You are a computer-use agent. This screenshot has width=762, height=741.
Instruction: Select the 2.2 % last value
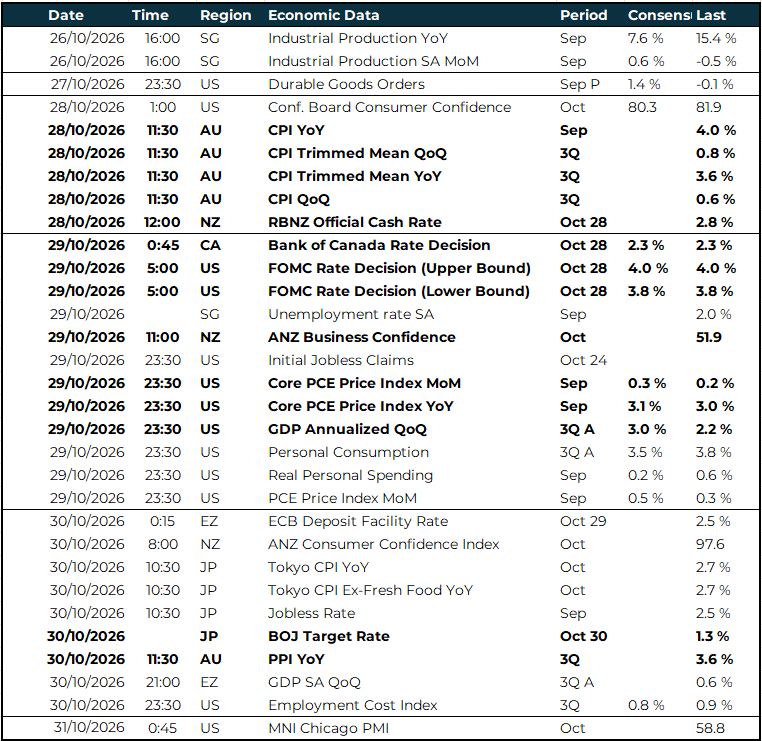[x=713, y=430]
